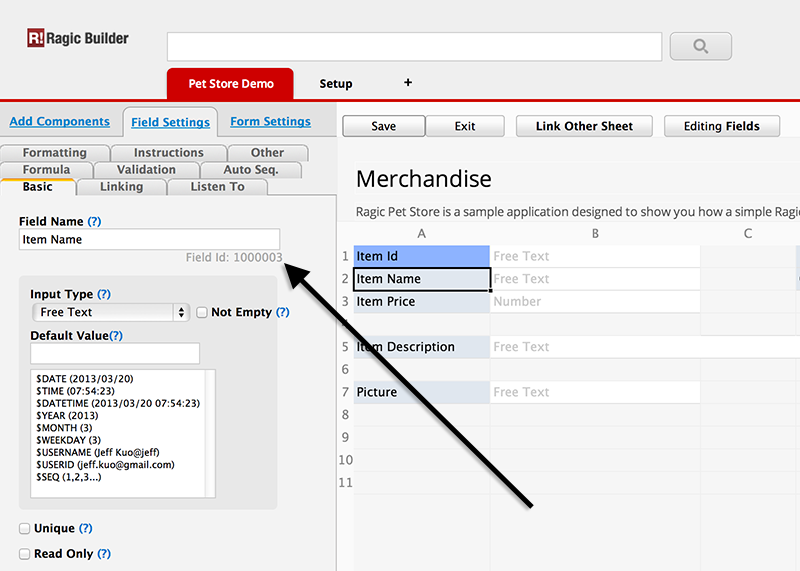This screenshot has height=571, width=800.
Task: Select the Item Description label cell
Action: point(421,347)
